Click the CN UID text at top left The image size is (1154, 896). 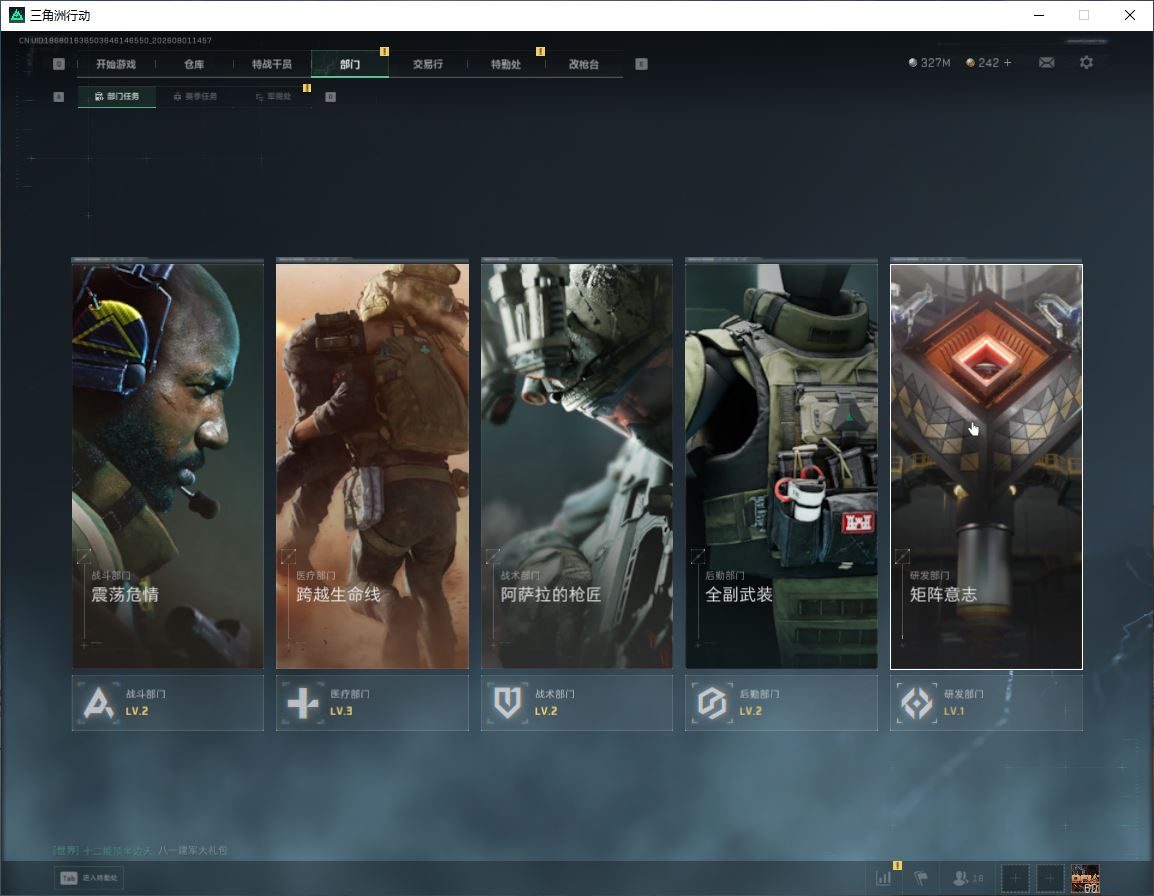pyautogui.click(x=115, y=40)
